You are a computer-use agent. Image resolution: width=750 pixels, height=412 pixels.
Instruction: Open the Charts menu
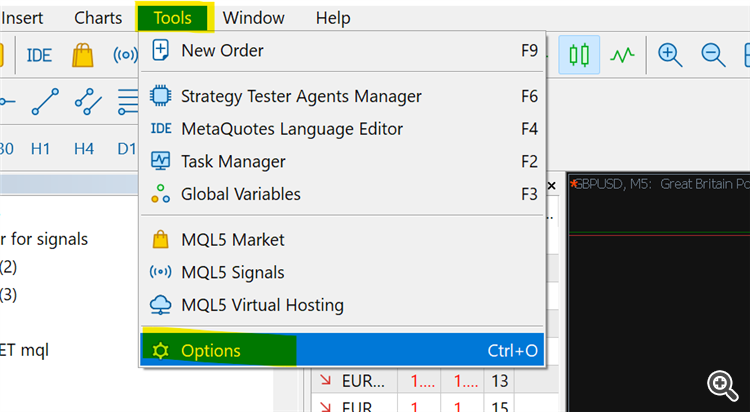[x=98, y=18]
